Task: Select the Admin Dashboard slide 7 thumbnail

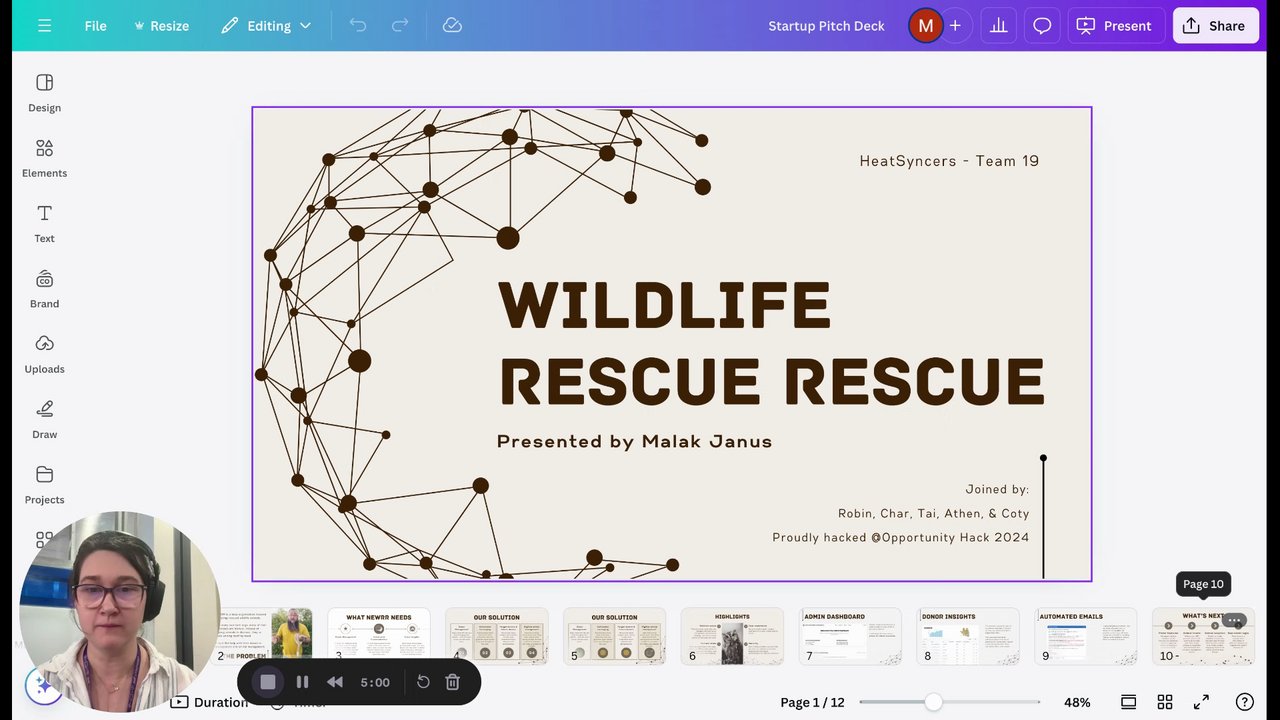Action: 851,636
